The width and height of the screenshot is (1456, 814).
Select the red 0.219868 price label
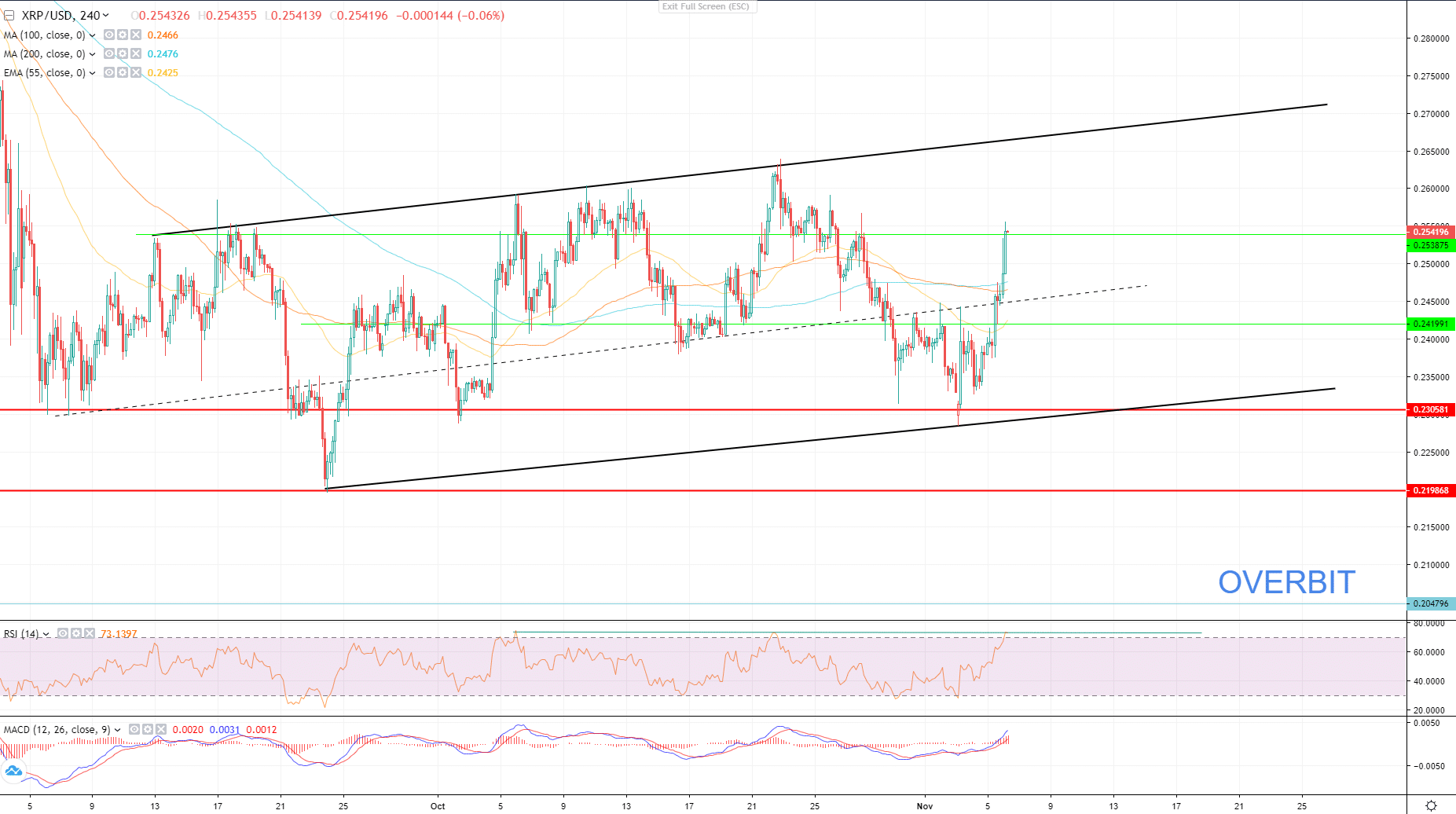point(1431,490)
